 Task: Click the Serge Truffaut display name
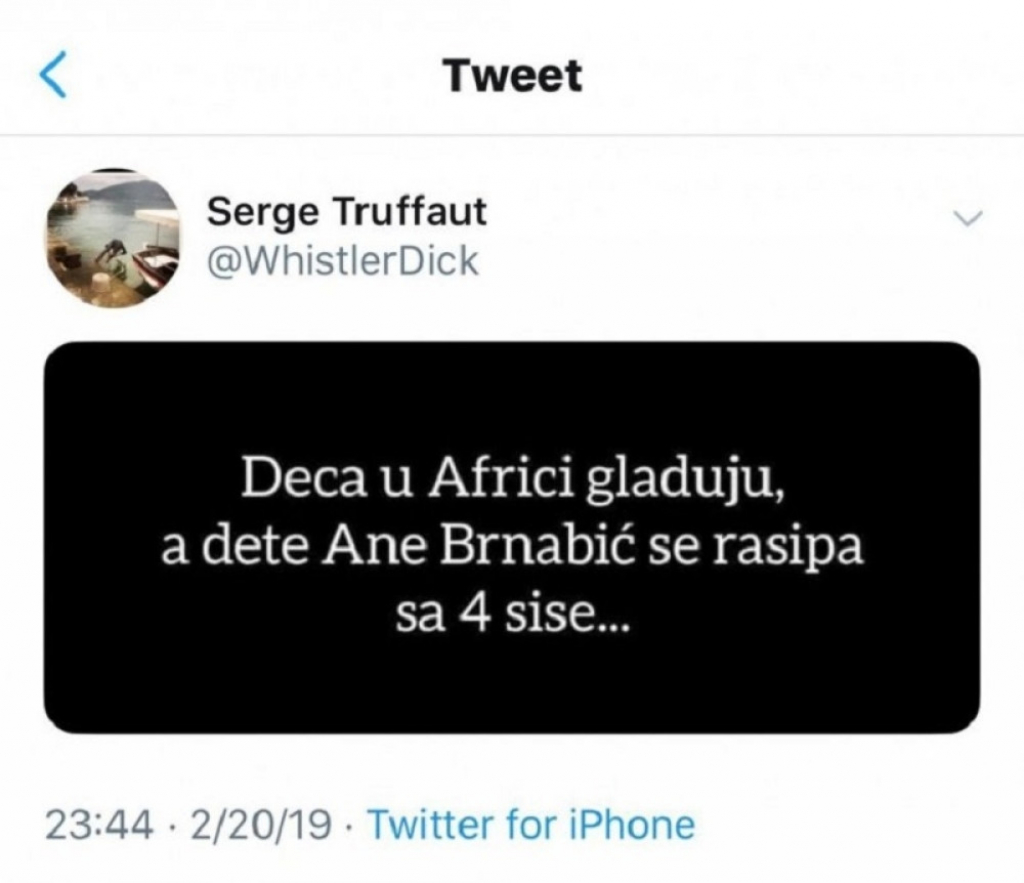click(x=347, y=212)
